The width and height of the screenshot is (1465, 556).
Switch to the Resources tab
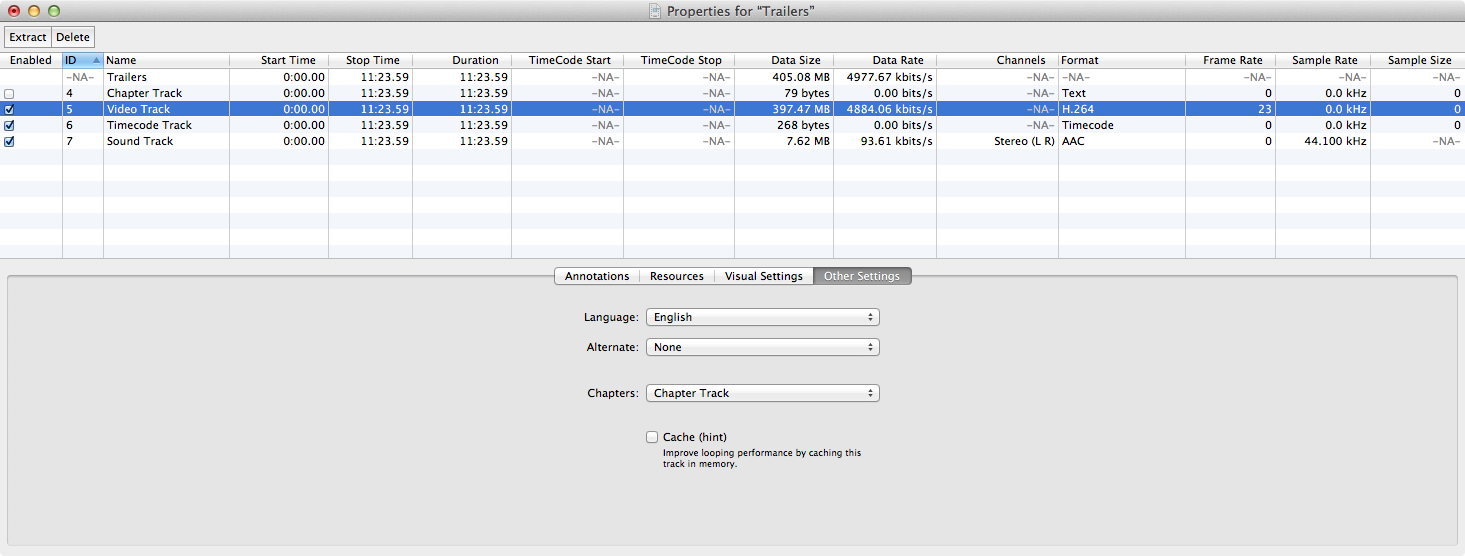pyautogui.click(x=677, y=276)
